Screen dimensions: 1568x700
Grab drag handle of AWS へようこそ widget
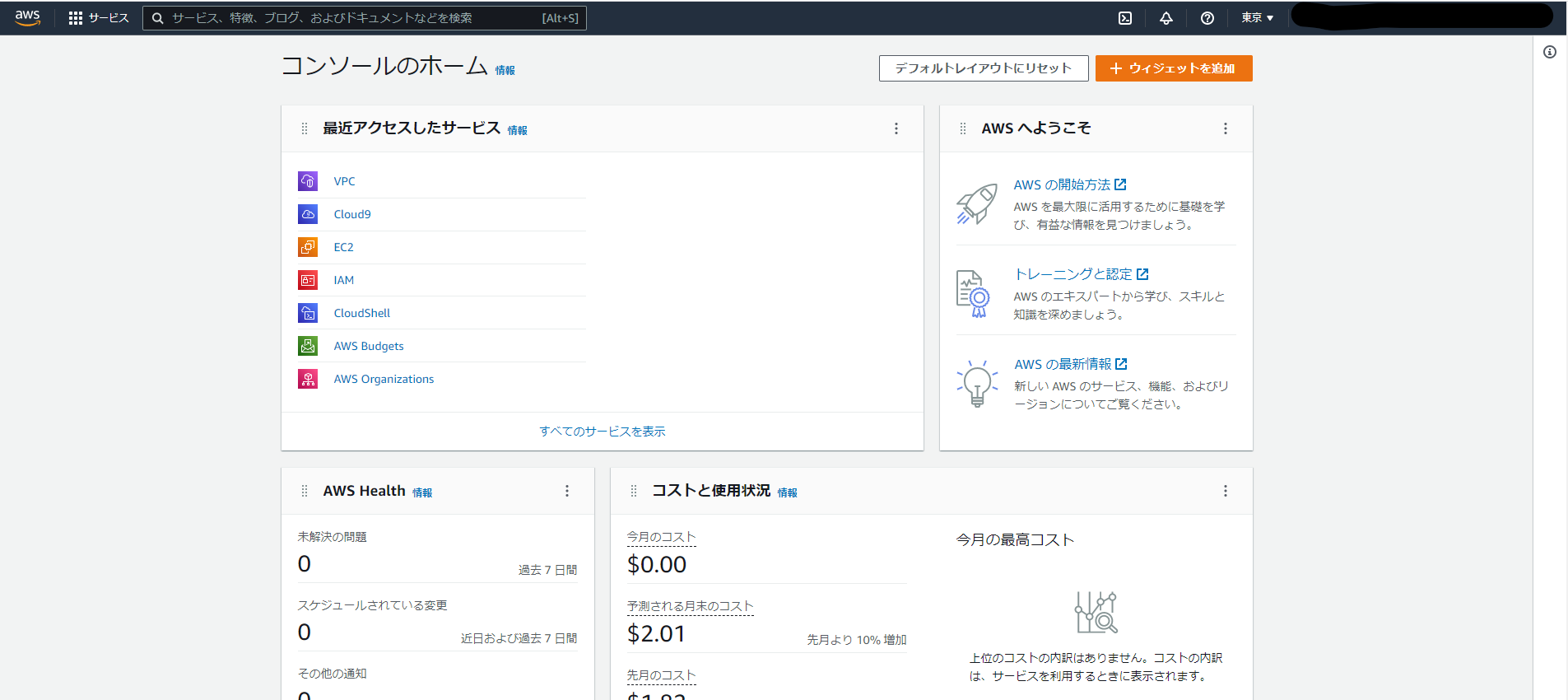(x=963, y=128)
